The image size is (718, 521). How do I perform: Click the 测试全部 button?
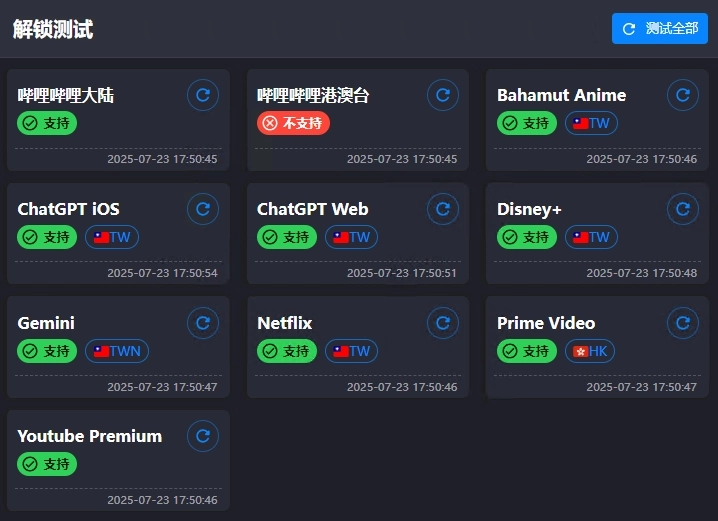[x=660, y=28]
